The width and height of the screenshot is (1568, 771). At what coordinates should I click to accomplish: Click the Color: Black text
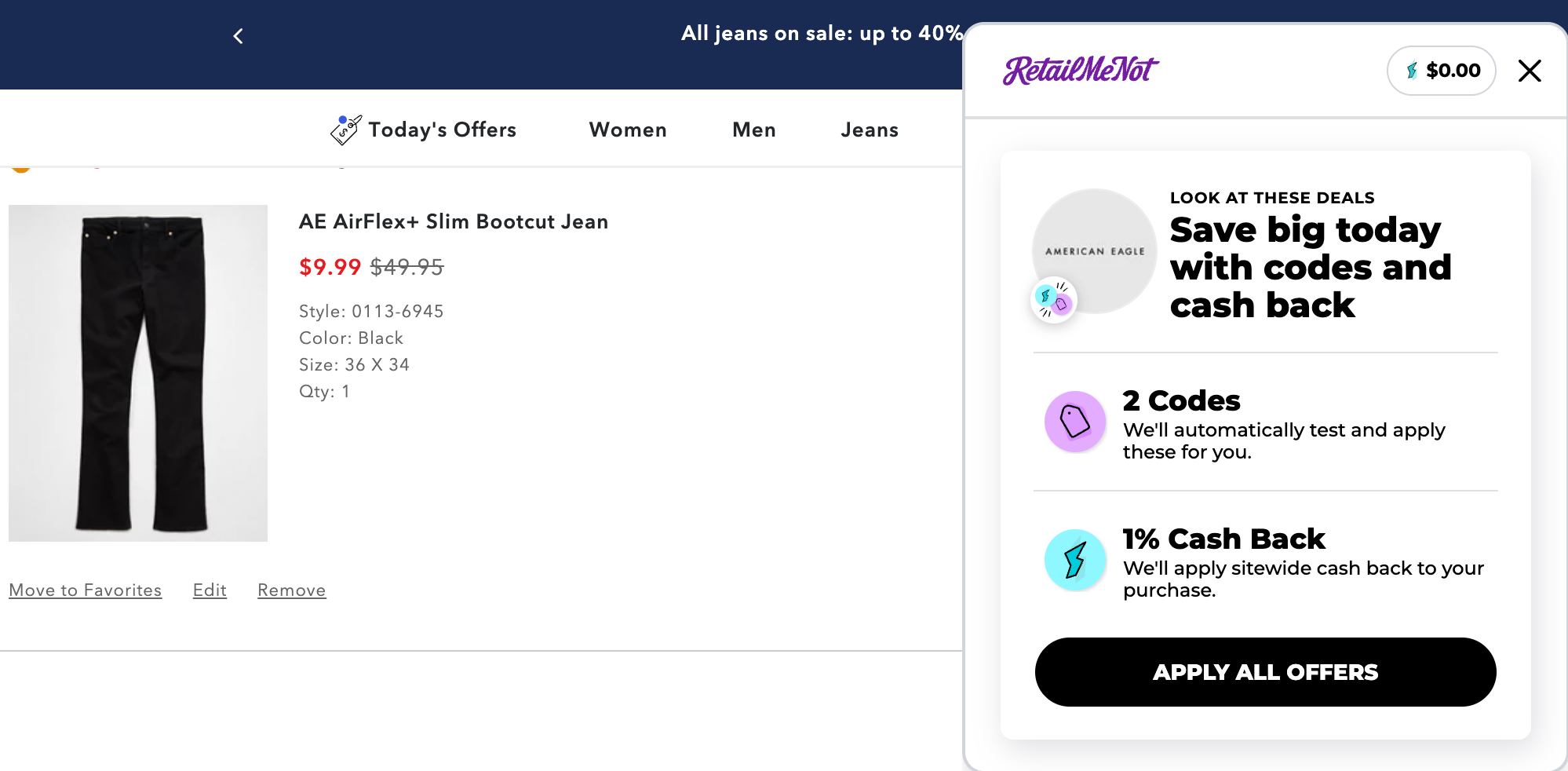tap(351, 338)
